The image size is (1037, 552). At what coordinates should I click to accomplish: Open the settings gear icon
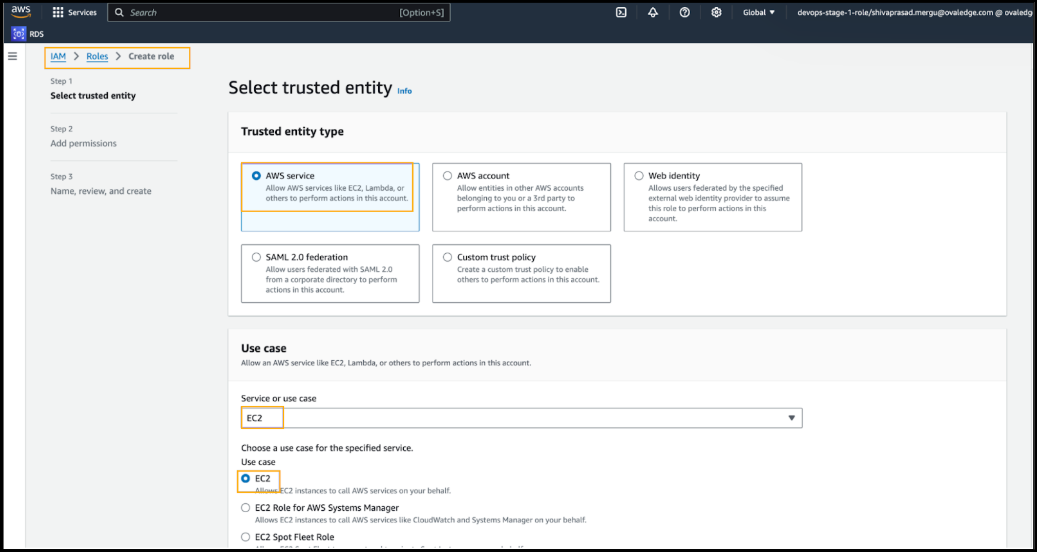(x=716, y=13)
